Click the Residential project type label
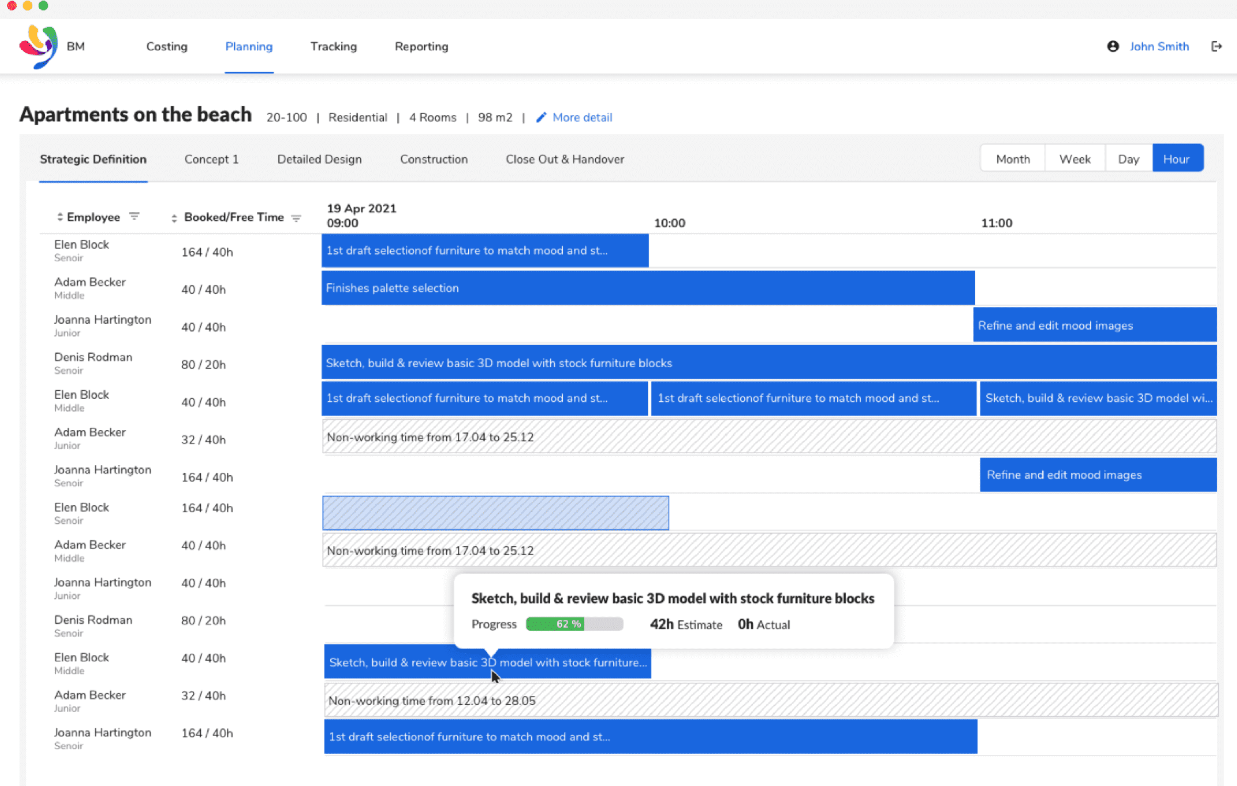This screenshot has height=786, width=1237. coord(358,117)
